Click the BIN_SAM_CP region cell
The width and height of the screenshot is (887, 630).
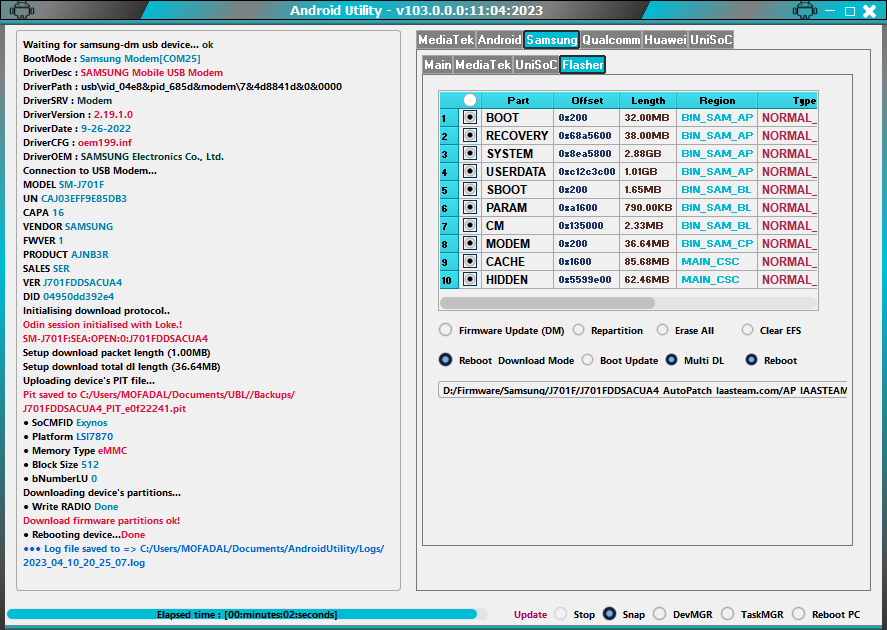tap(717, 244)
